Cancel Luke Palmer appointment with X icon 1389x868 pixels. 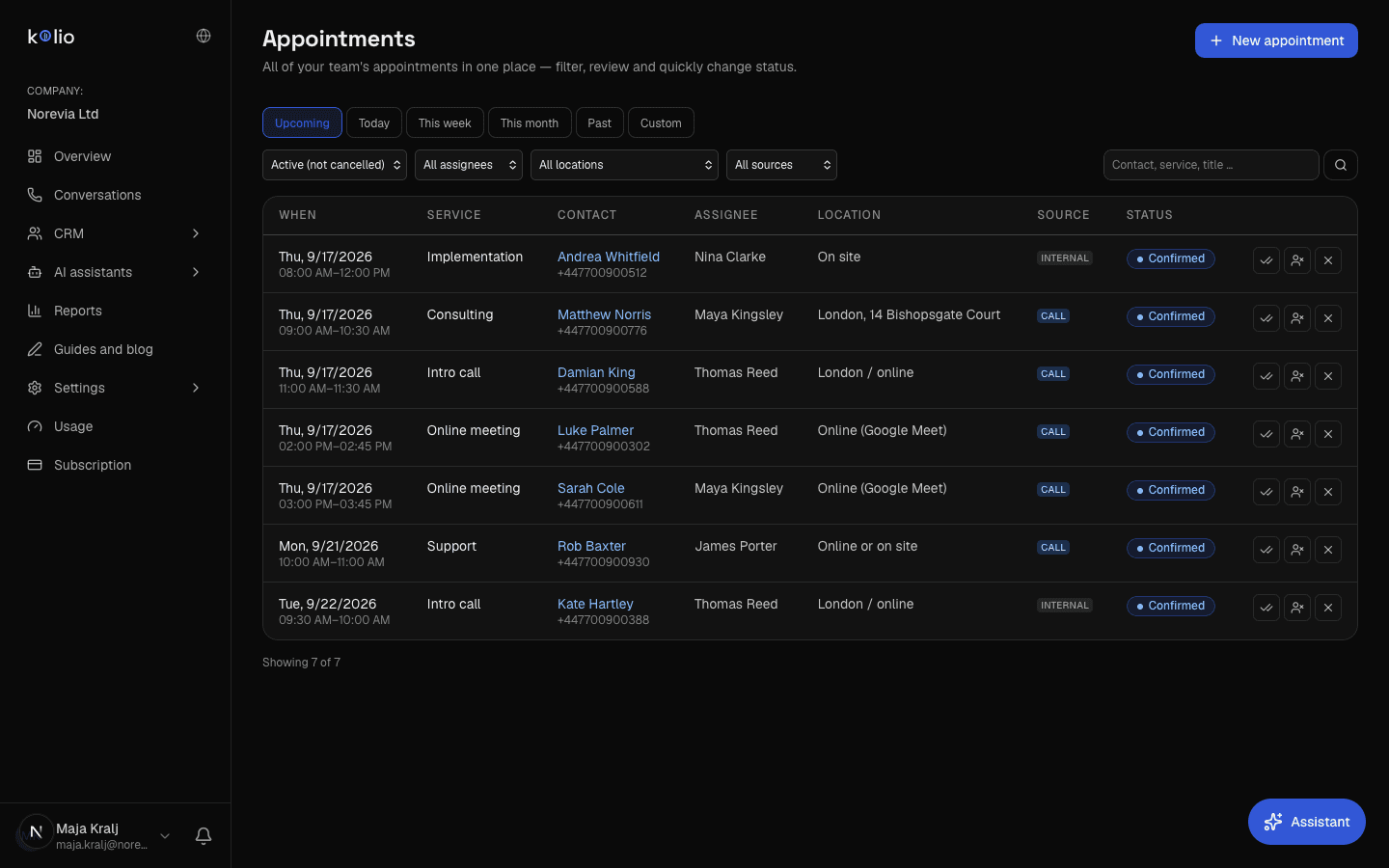[x=1328, y=434]
